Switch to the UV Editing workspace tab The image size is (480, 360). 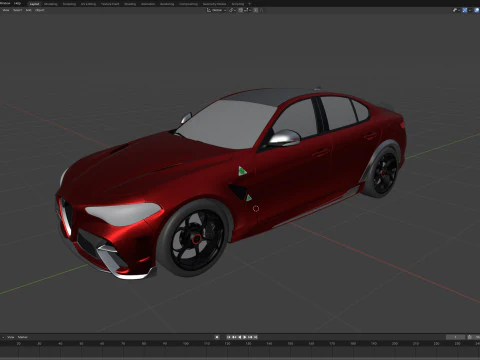(88, 4)
